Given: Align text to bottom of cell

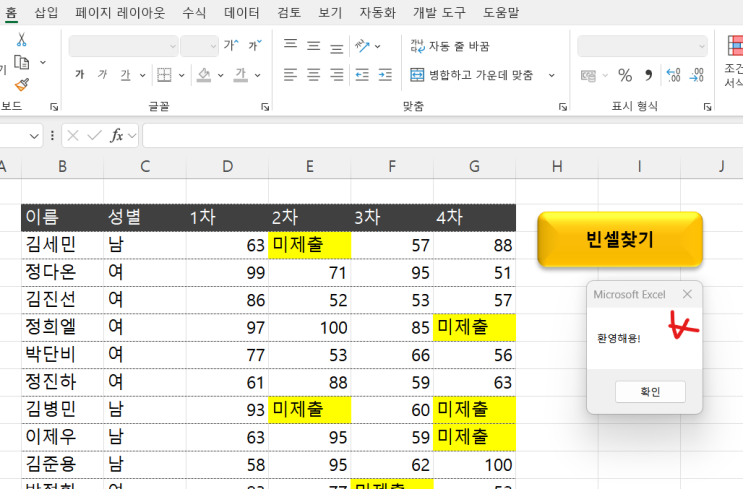Looking at the screenshot, I should click(337, 48).
